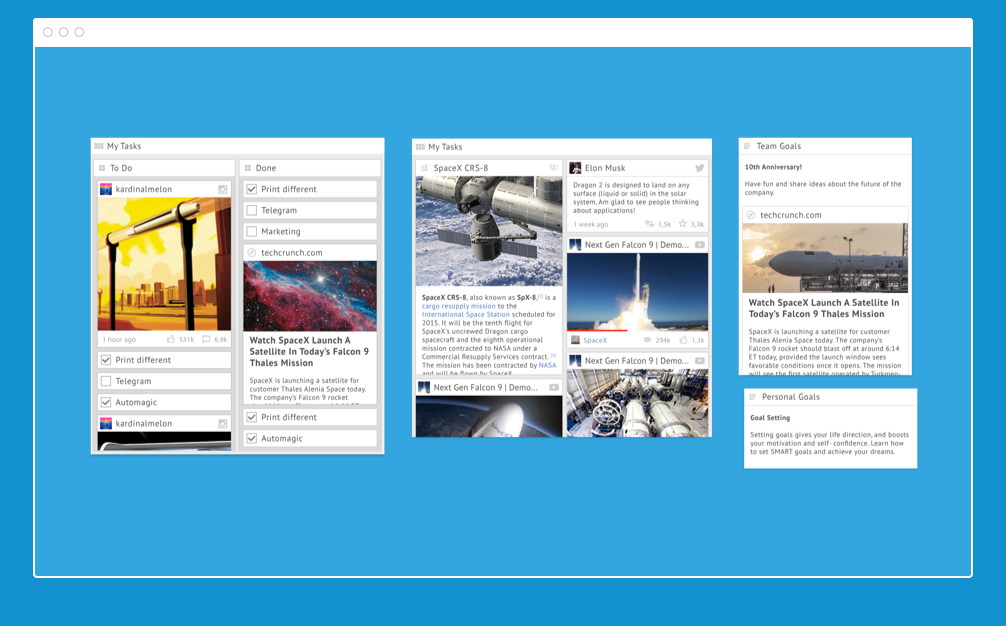The image size is (1006, 626).
Task: Click the SpaceX CRS-8 card title
Action: point(460,168)
